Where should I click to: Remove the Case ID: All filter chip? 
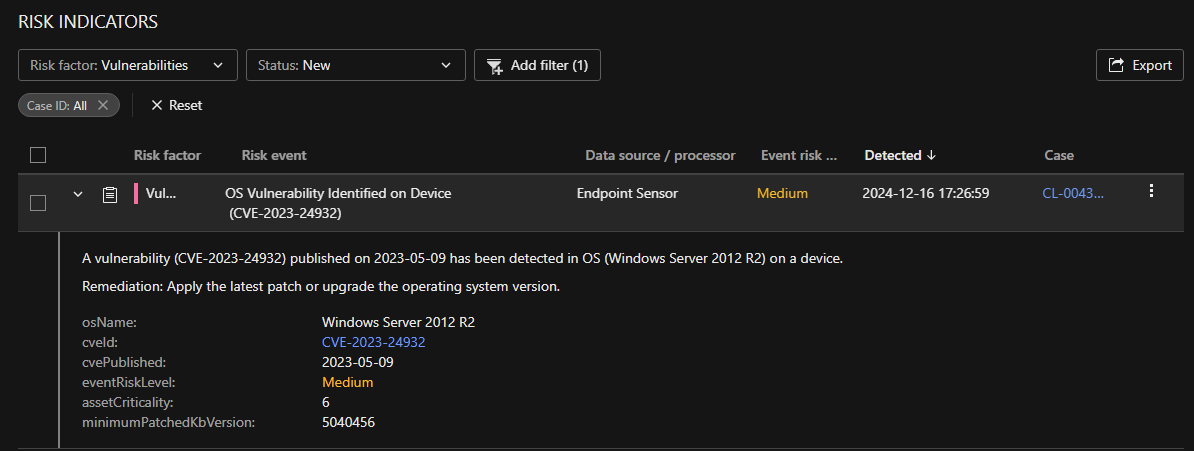tap(103, 105)
